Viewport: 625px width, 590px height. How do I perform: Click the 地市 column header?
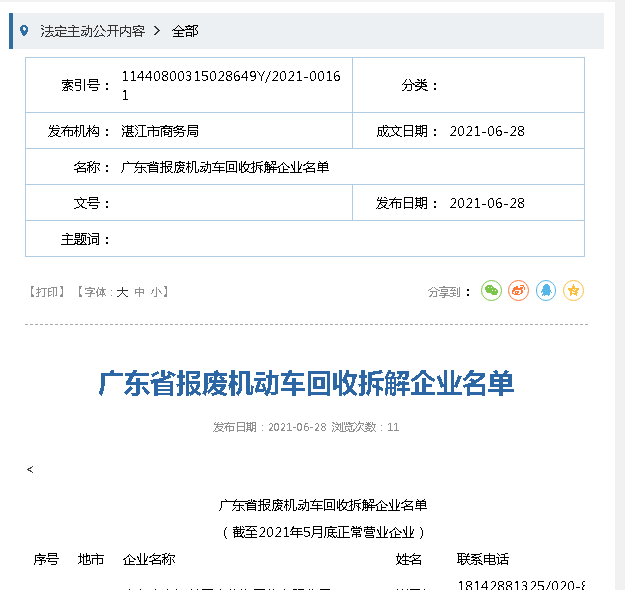click(x=91, y=559)
